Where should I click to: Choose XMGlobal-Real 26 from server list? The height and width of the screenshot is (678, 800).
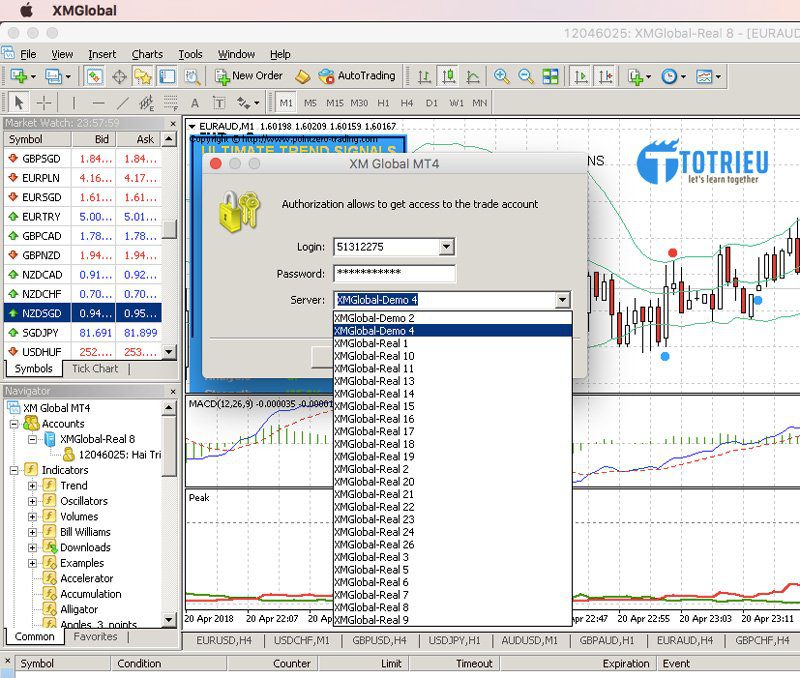coord(453,544)
